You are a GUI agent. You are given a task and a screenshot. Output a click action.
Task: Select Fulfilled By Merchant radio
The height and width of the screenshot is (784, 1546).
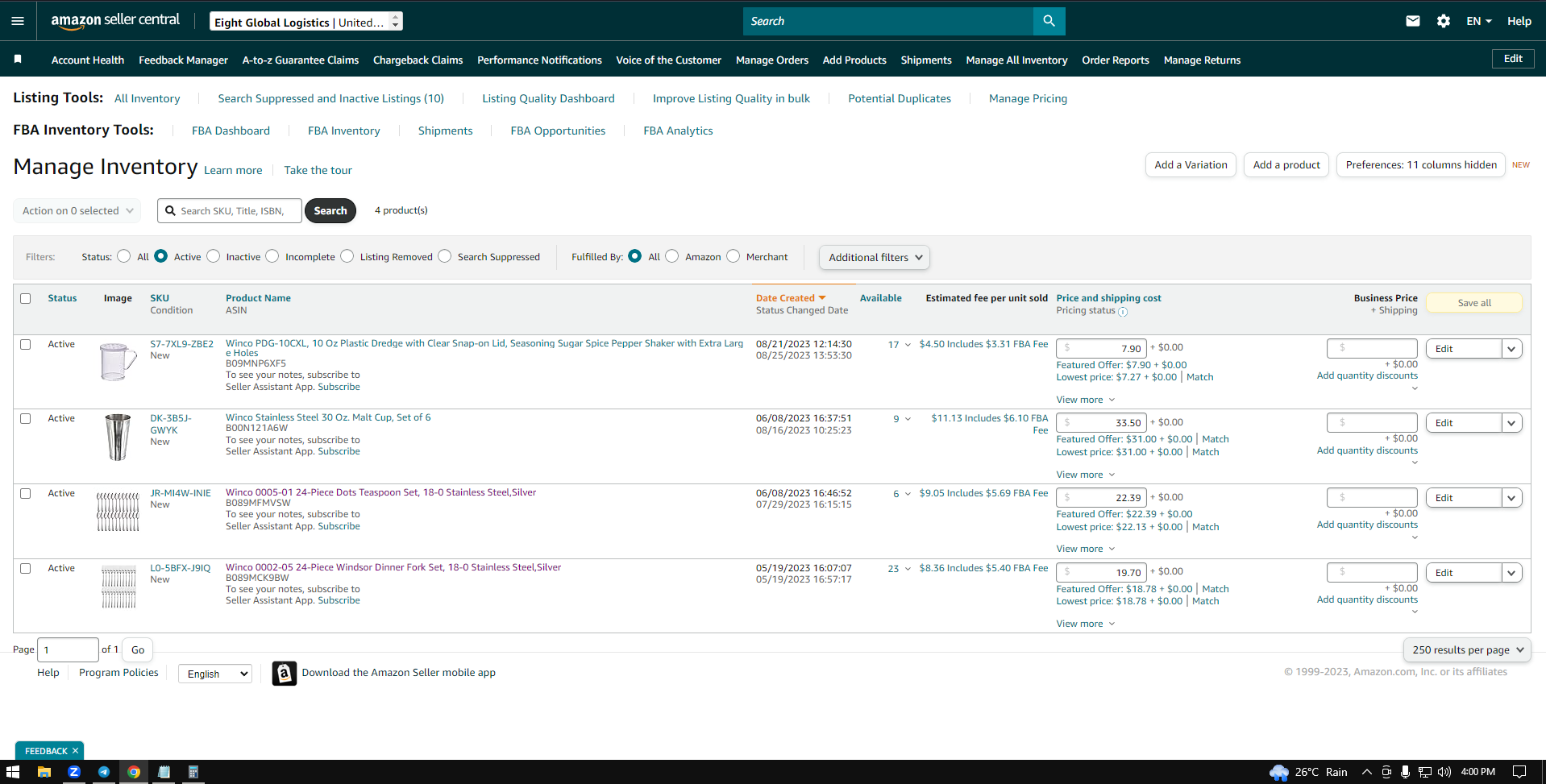[x=733, y=256]
